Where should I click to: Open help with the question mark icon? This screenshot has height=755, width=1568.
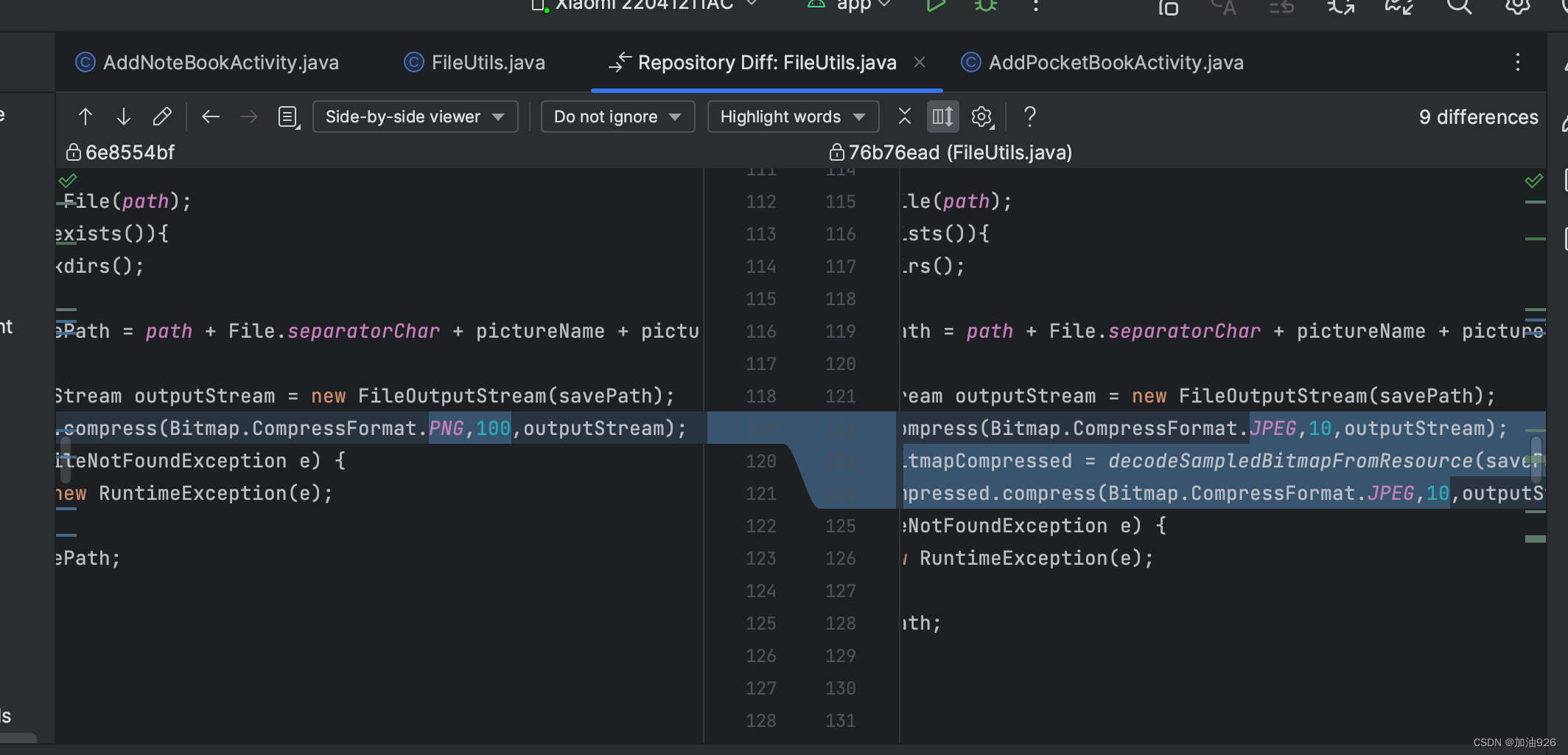coord(1029,116)
